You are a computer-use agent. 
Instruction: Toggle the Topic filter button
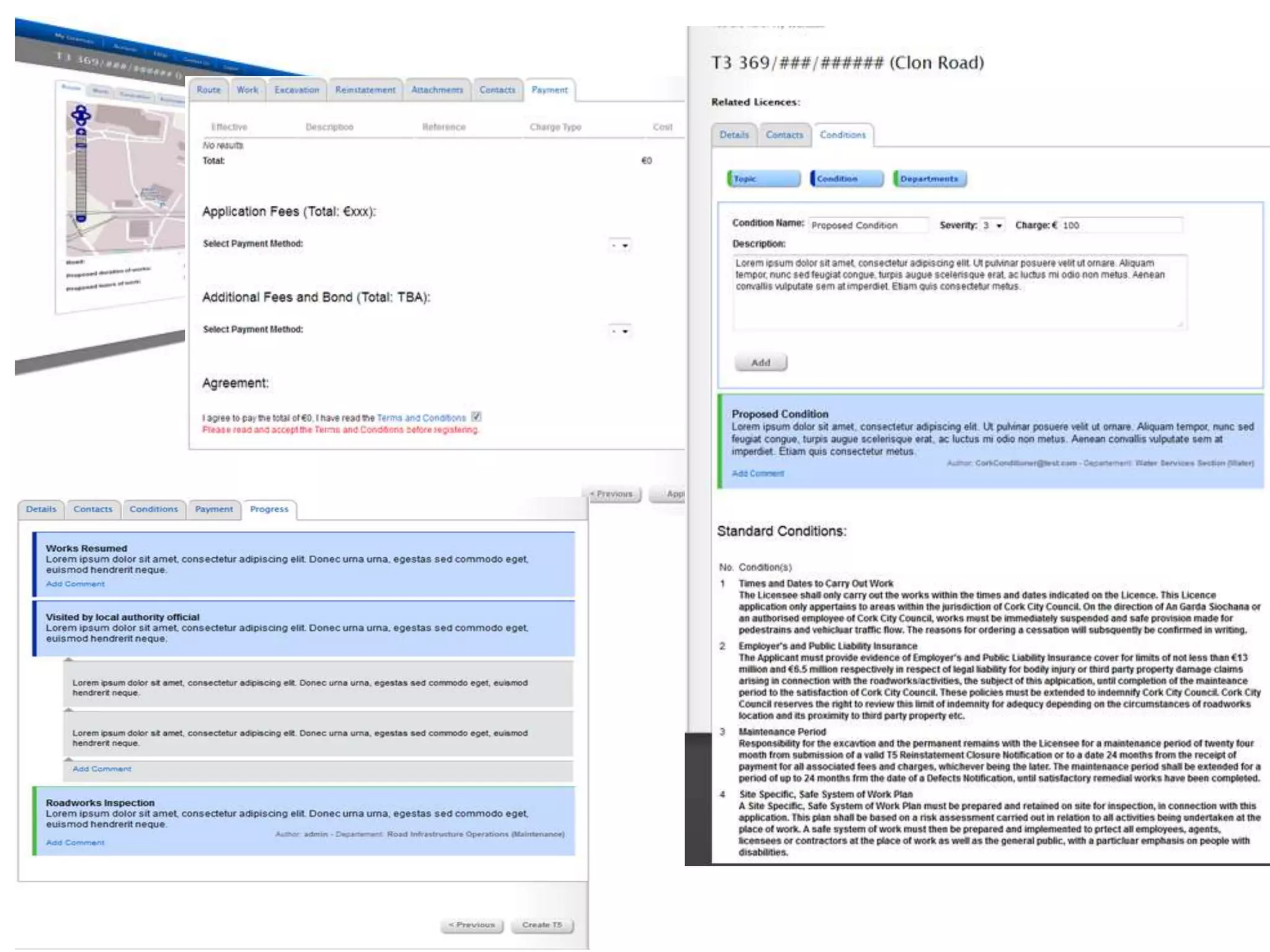tap(764, 178)
